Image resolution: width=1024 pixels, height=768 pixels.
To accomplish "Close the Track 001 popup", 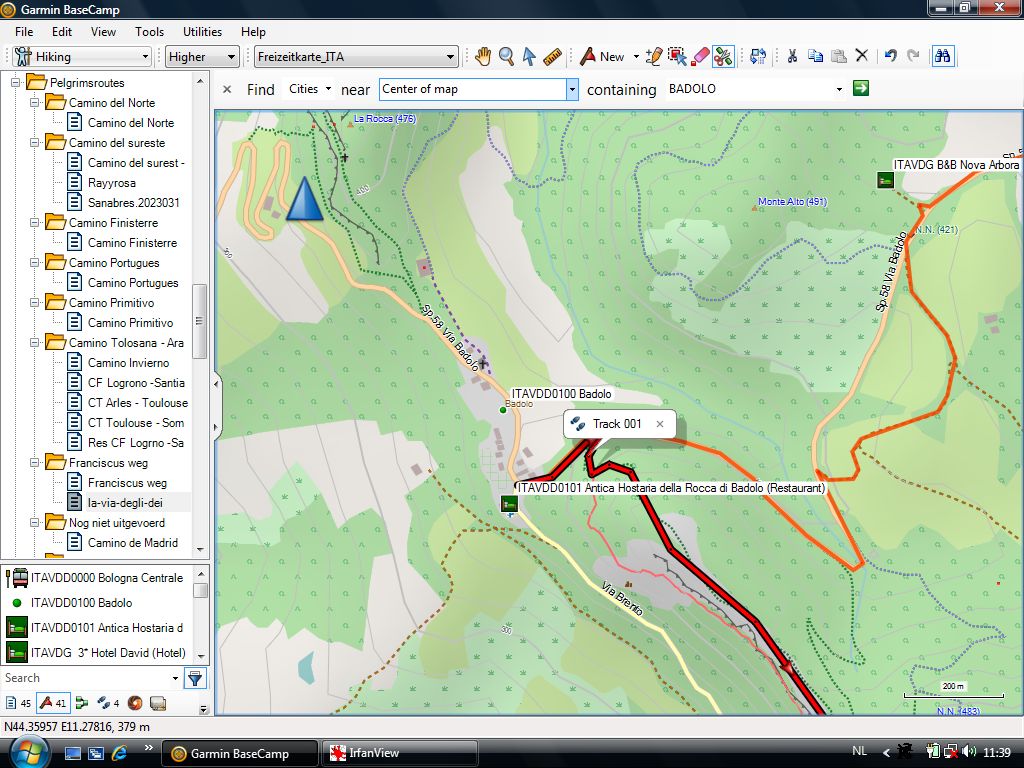I will 660,424.
